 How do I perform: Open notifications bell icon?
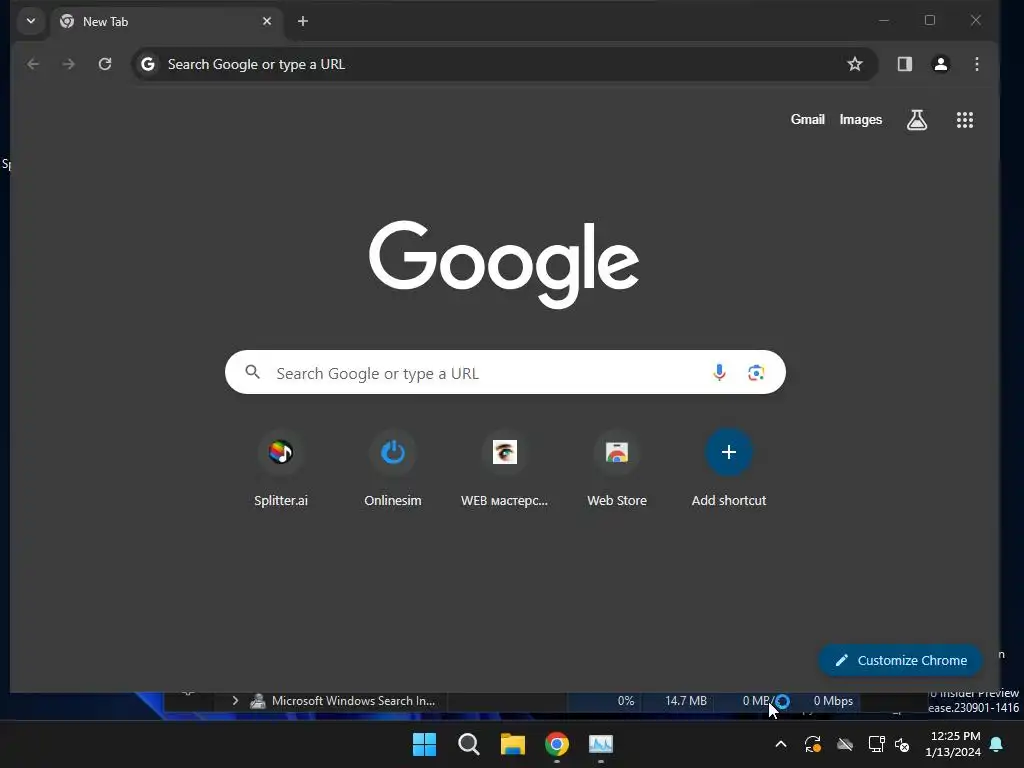tap(997, 744)
